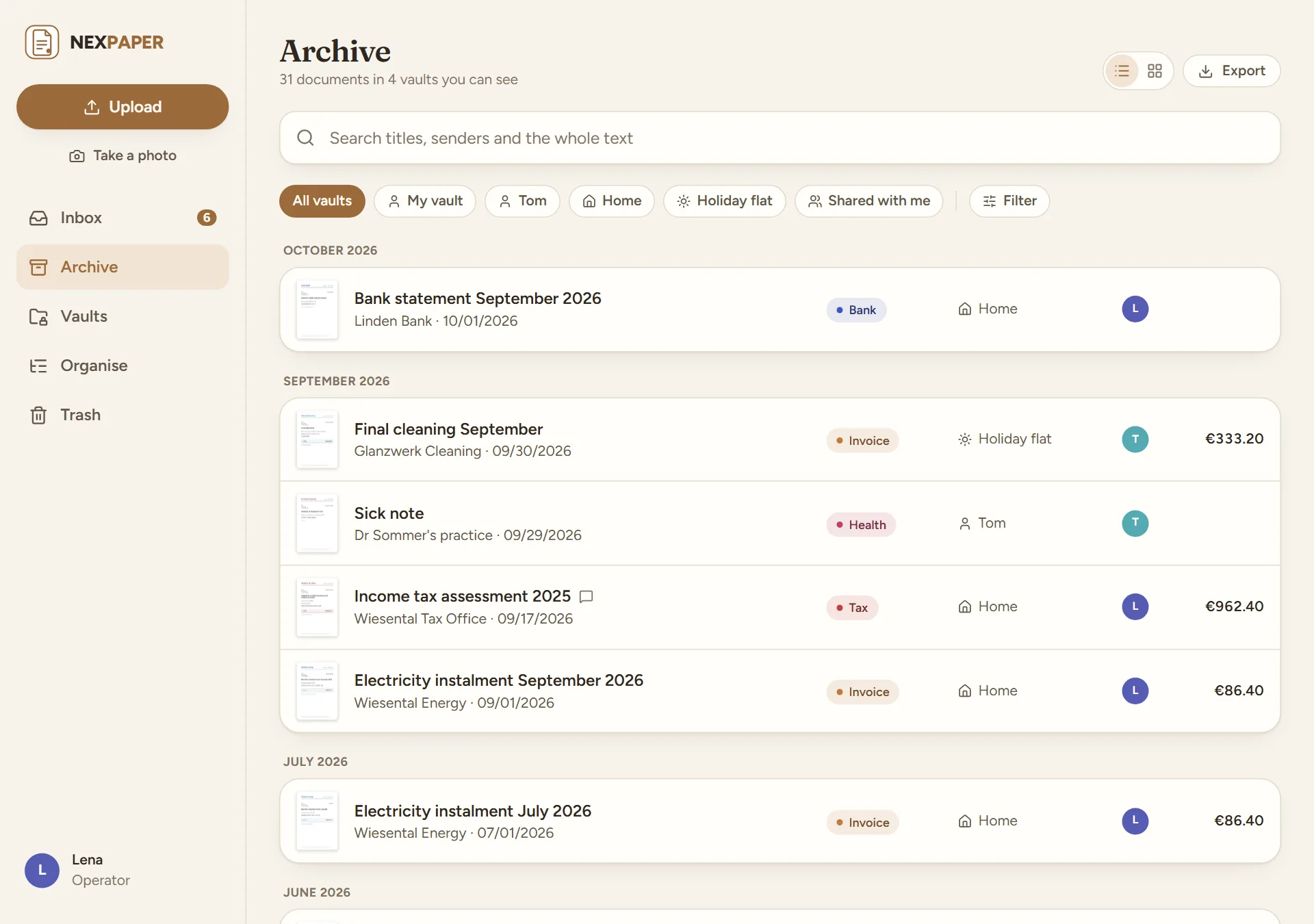
Task: Click Invoice tag on Final cleaning September
Action: pyautogui.click(x=862, y=441)
